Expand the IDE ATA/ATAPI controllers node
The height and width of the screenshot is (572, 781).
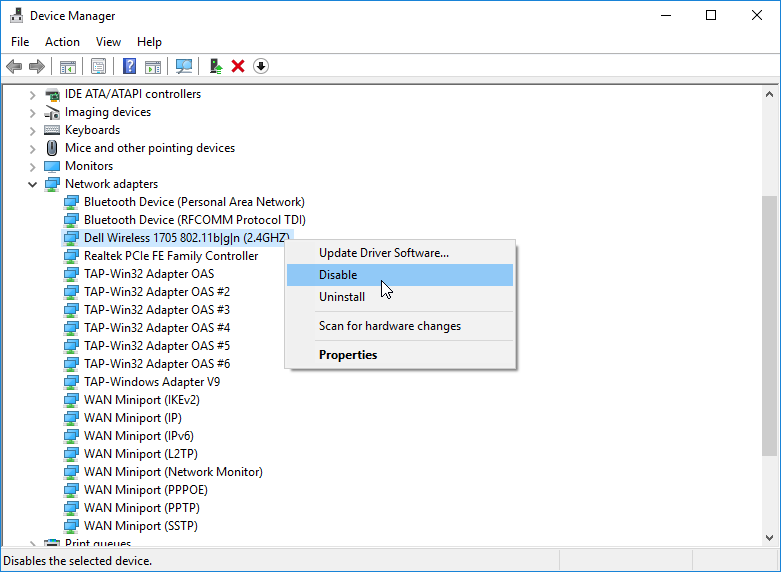pos(32,95)
